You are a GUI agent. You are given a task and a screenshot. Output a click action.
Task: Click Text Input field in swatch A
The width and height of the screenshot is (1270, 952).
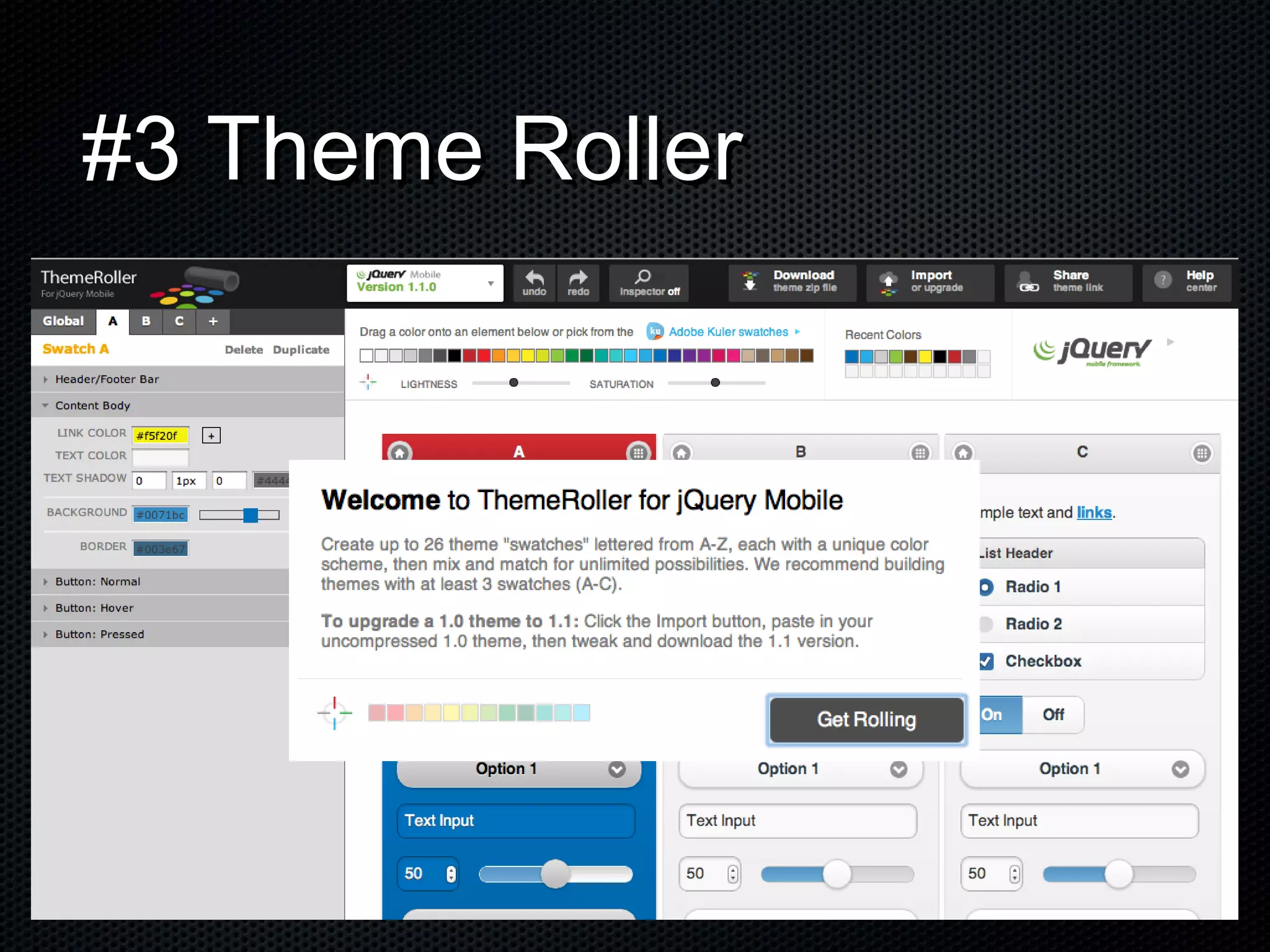(516, 821)
